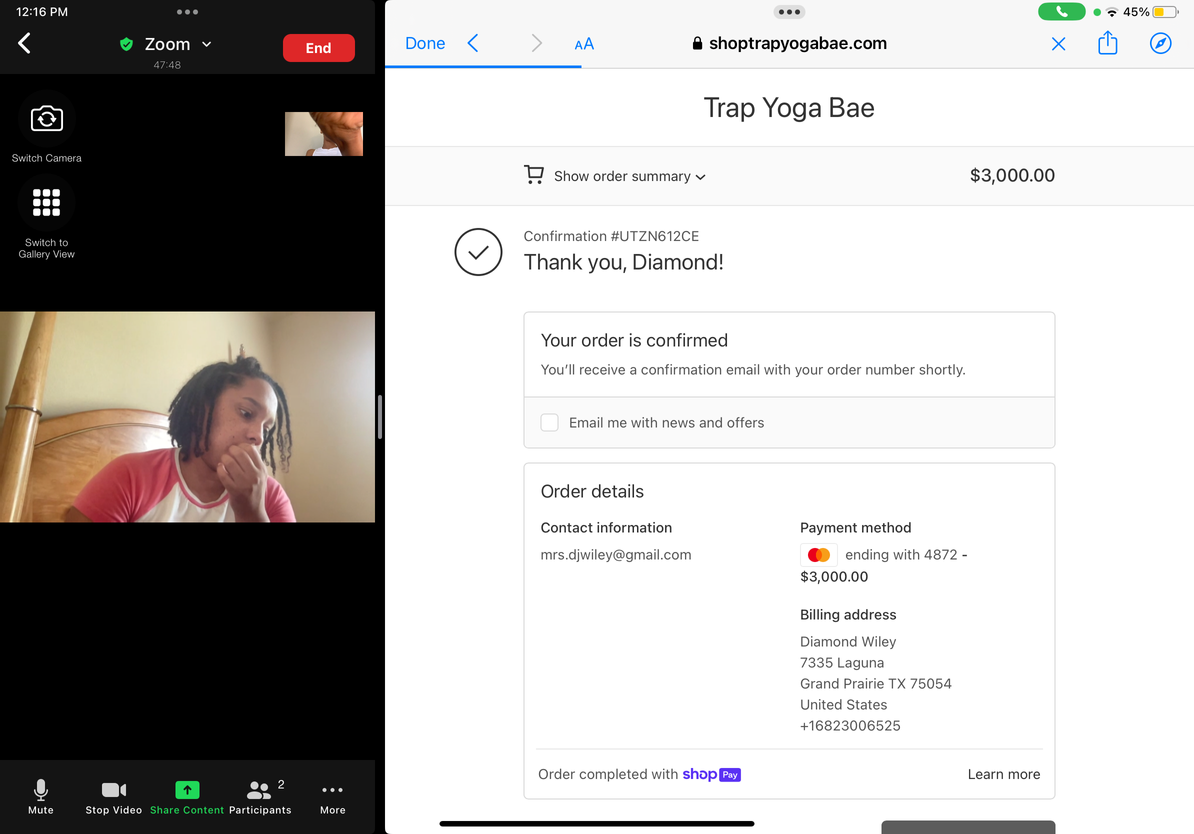Click the Learn more link
The width and height of the screenshot is (1194, 834).
click(1003, 774)
